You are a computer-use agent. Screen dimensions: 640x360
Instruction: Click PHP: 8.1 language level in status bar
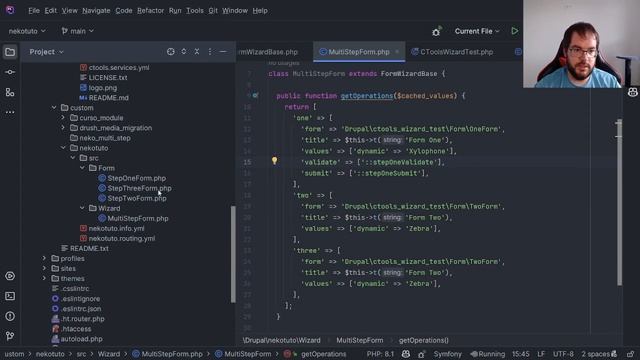(380, 354)
